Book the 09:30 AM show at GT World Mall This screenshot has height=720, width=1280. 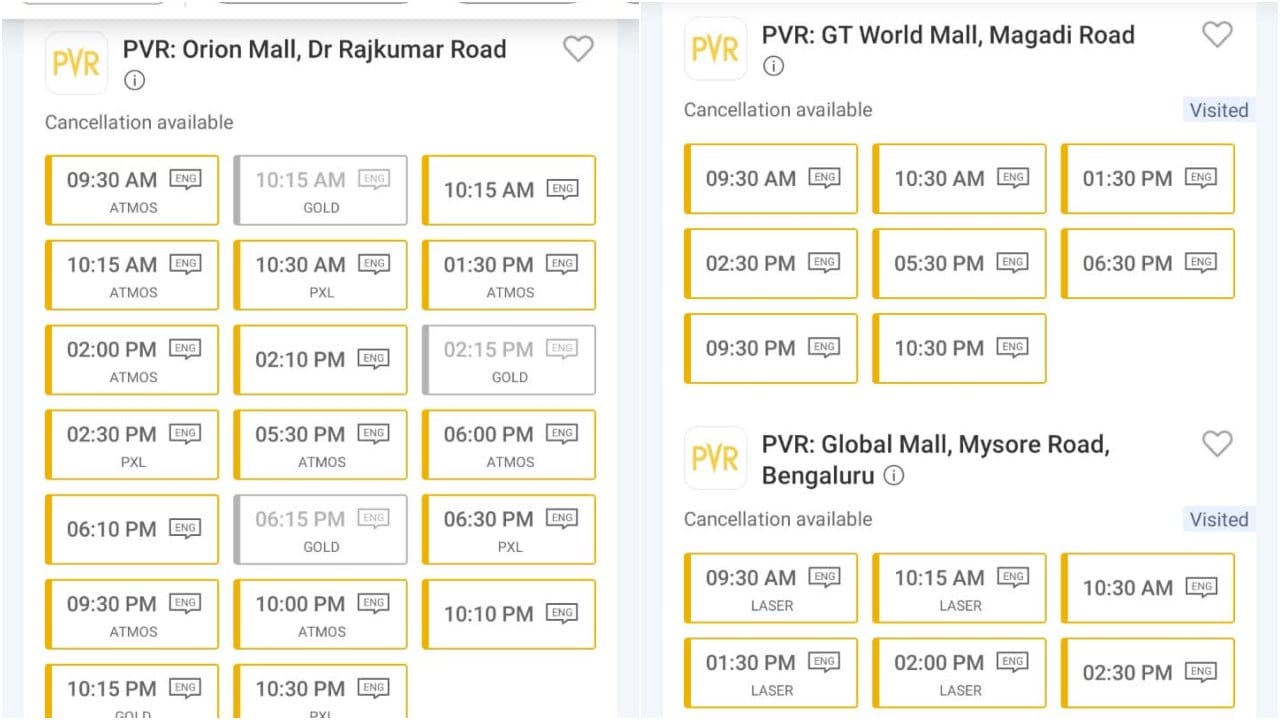click(x=771, y=179)
